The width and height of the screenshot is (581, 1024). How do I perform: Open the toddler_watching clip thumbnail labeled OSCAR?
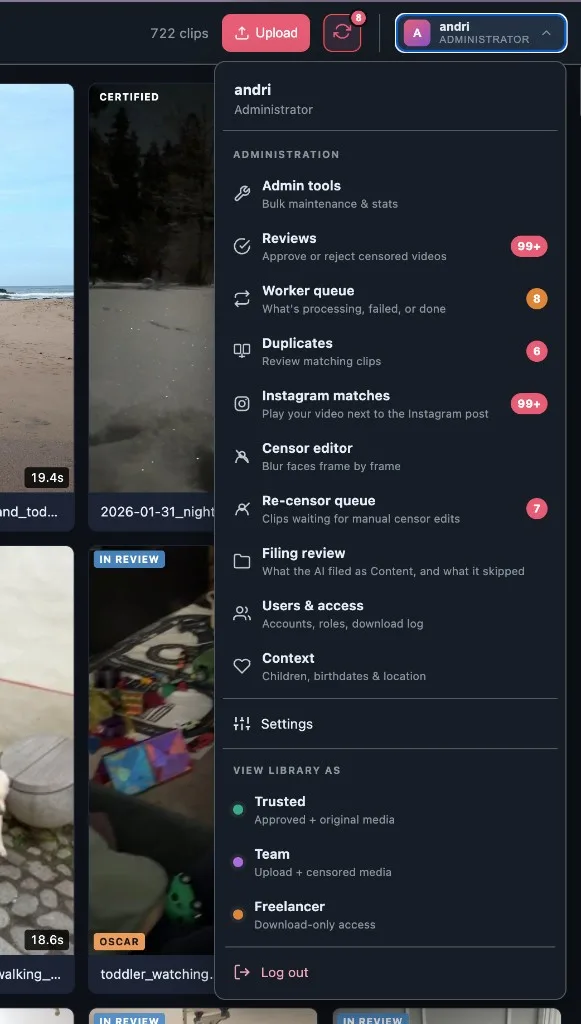(x=151, y=750)
